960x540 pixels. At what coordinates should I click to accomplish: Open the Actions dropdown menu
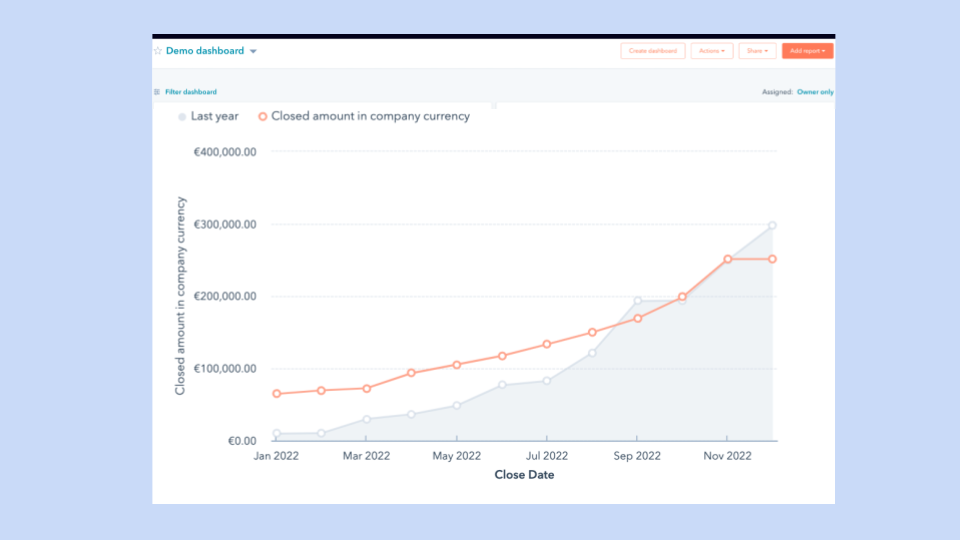point(711,51)
